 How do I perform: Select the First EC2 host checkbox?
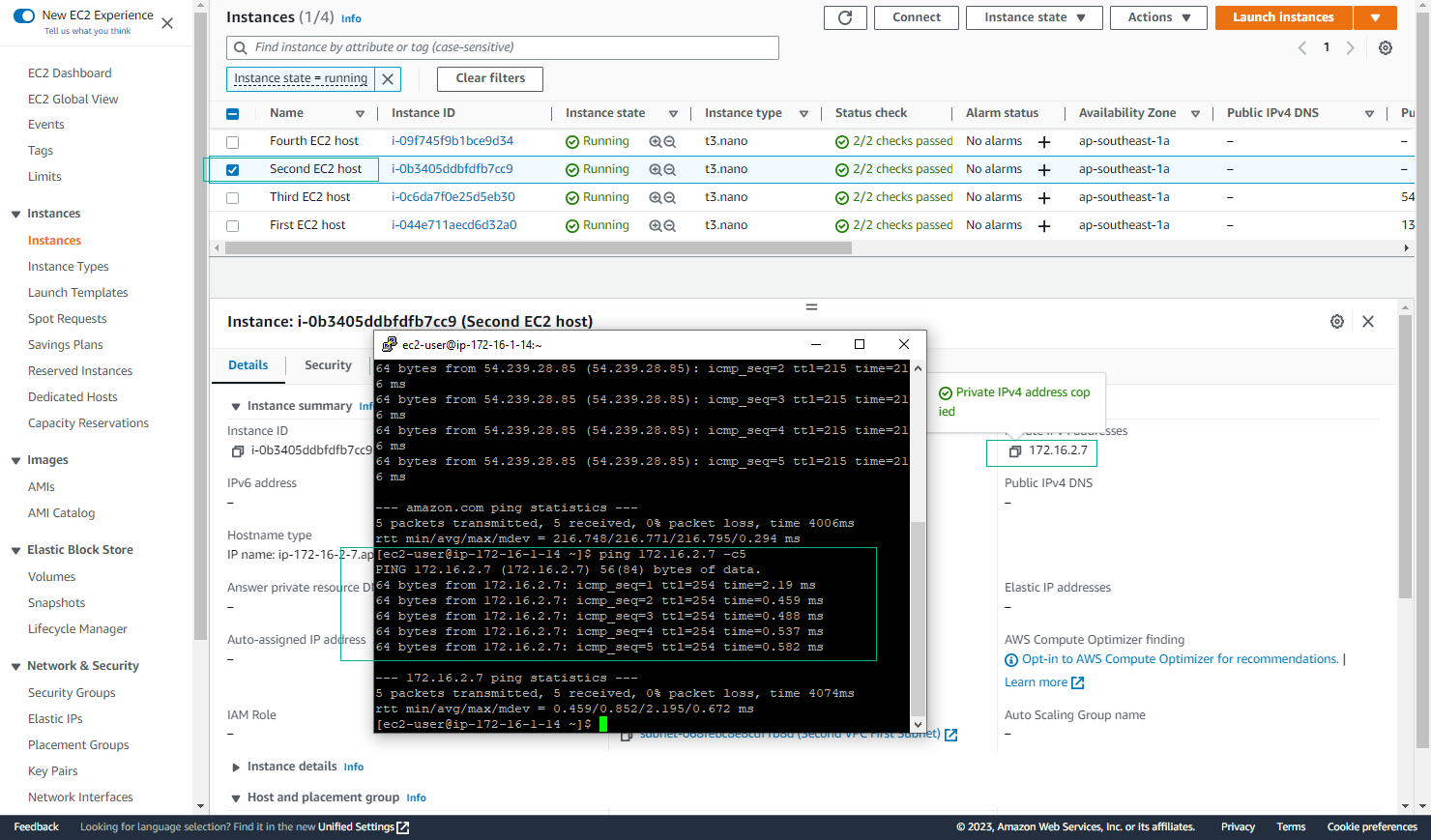(x=232, y=226)
